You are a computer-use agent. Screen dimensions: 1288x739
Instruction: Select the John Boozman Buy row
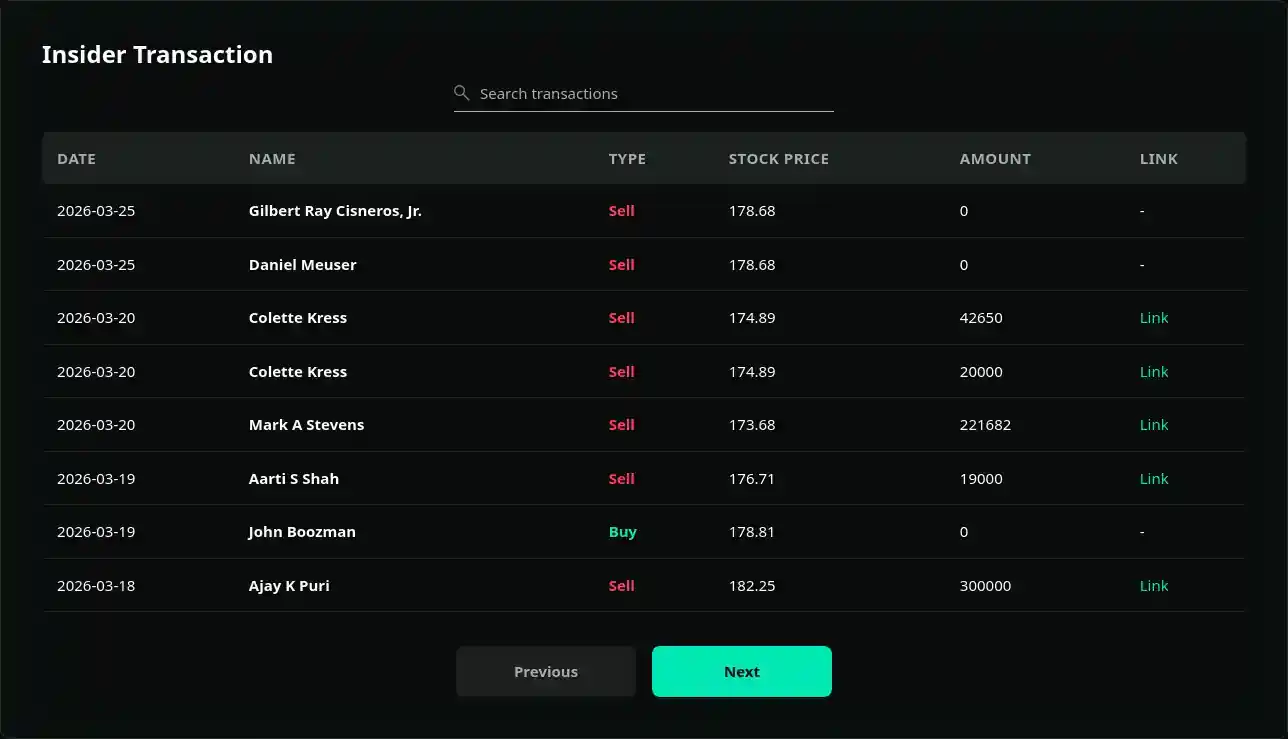point(644,532)
